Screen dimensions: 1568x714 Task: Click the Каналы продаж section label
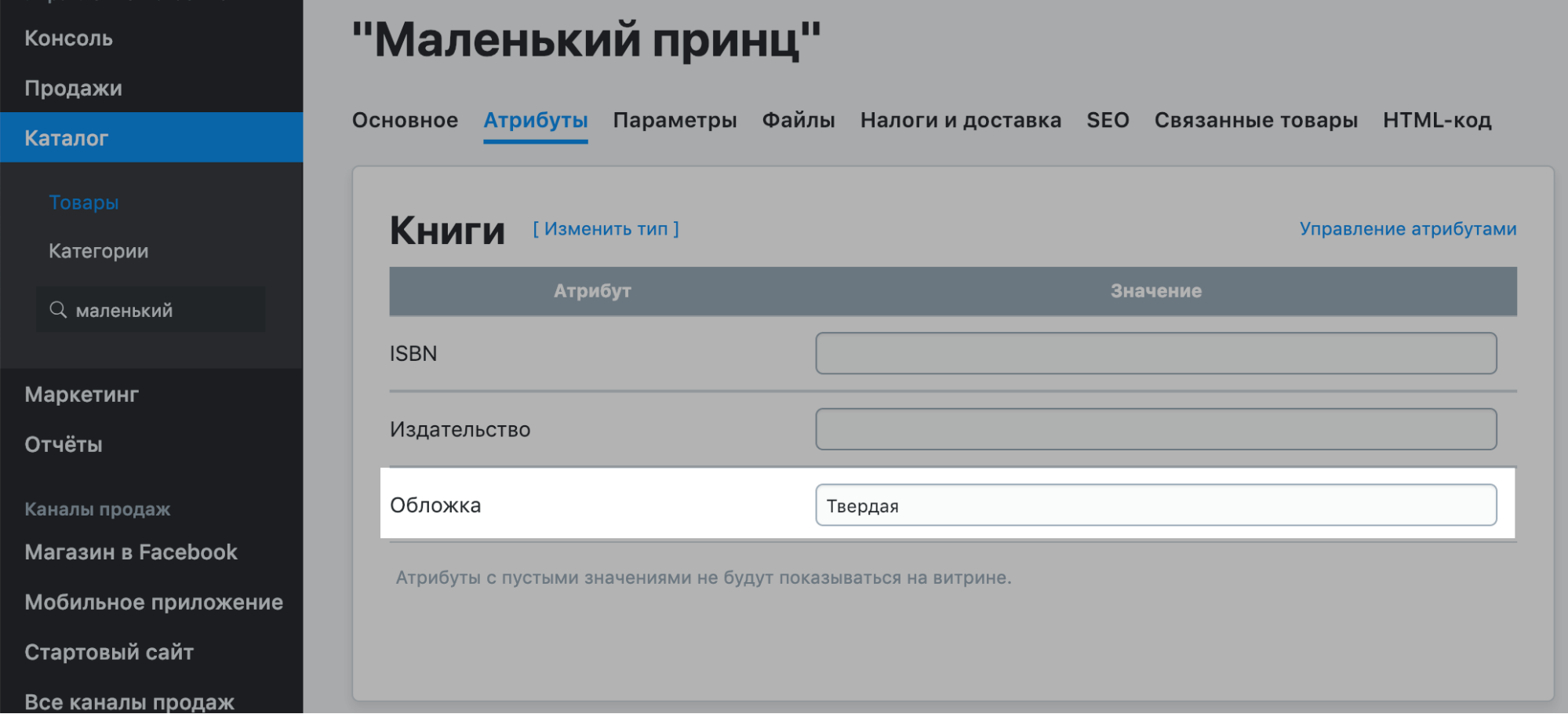(97, 509)
